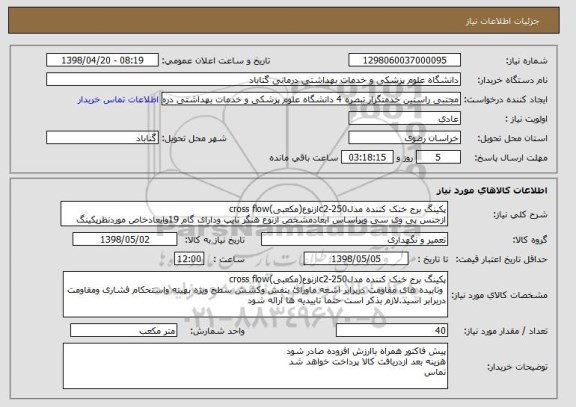Click the شهر محل تحویل field گناباد
Image resolution: width=576 pixels, height=407 pixels.
point(102,138)
